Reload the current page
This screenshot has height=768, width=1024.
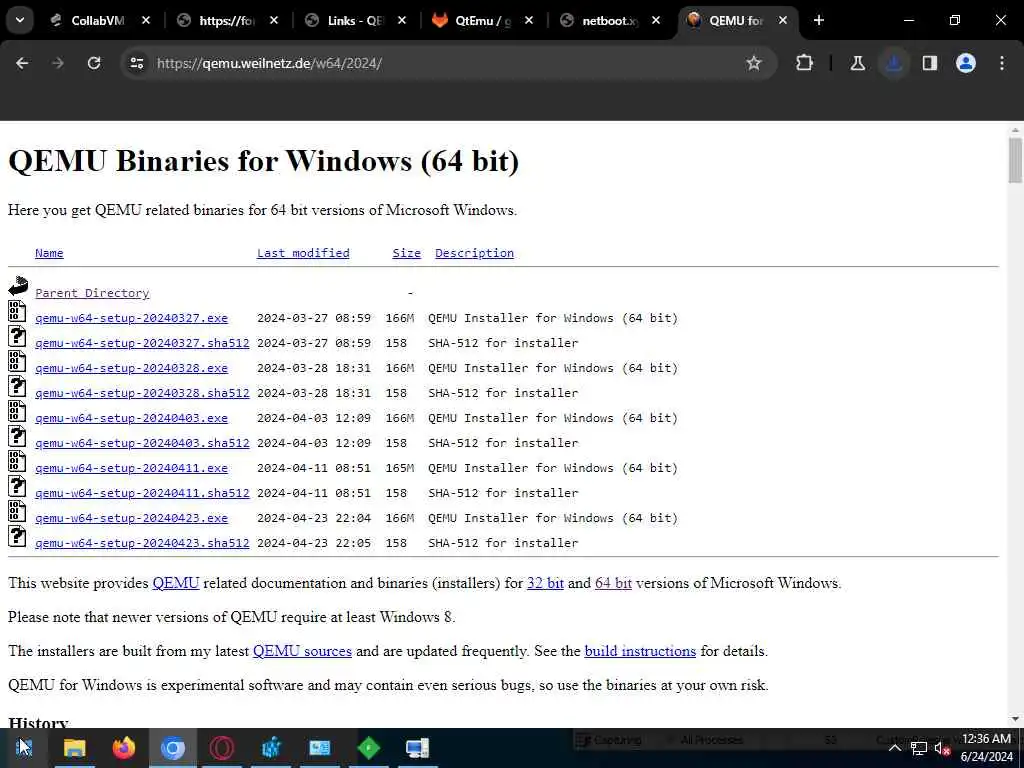coord(94,63)
